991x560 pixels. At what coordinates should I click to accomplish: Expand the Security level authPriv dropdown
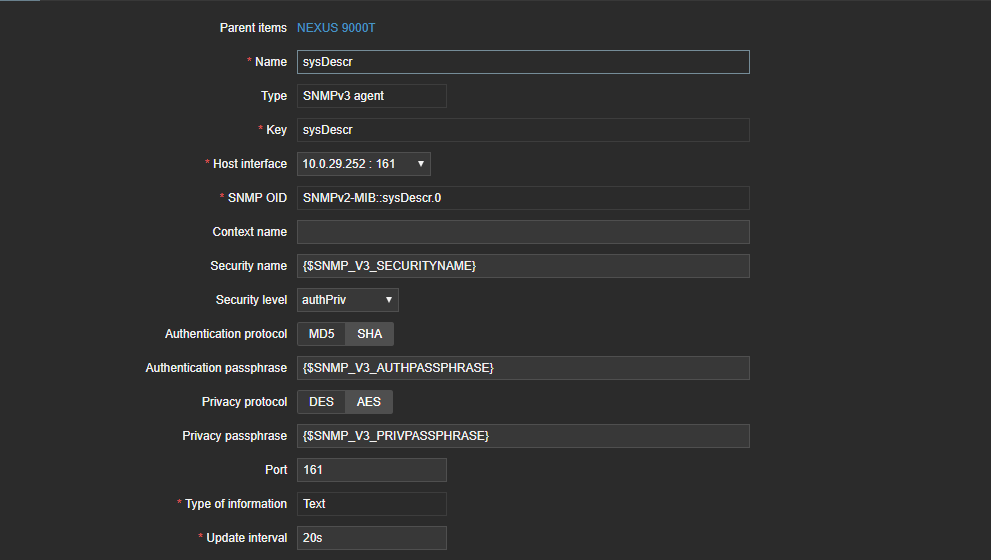pyautogui.click(x=347, y=300)
